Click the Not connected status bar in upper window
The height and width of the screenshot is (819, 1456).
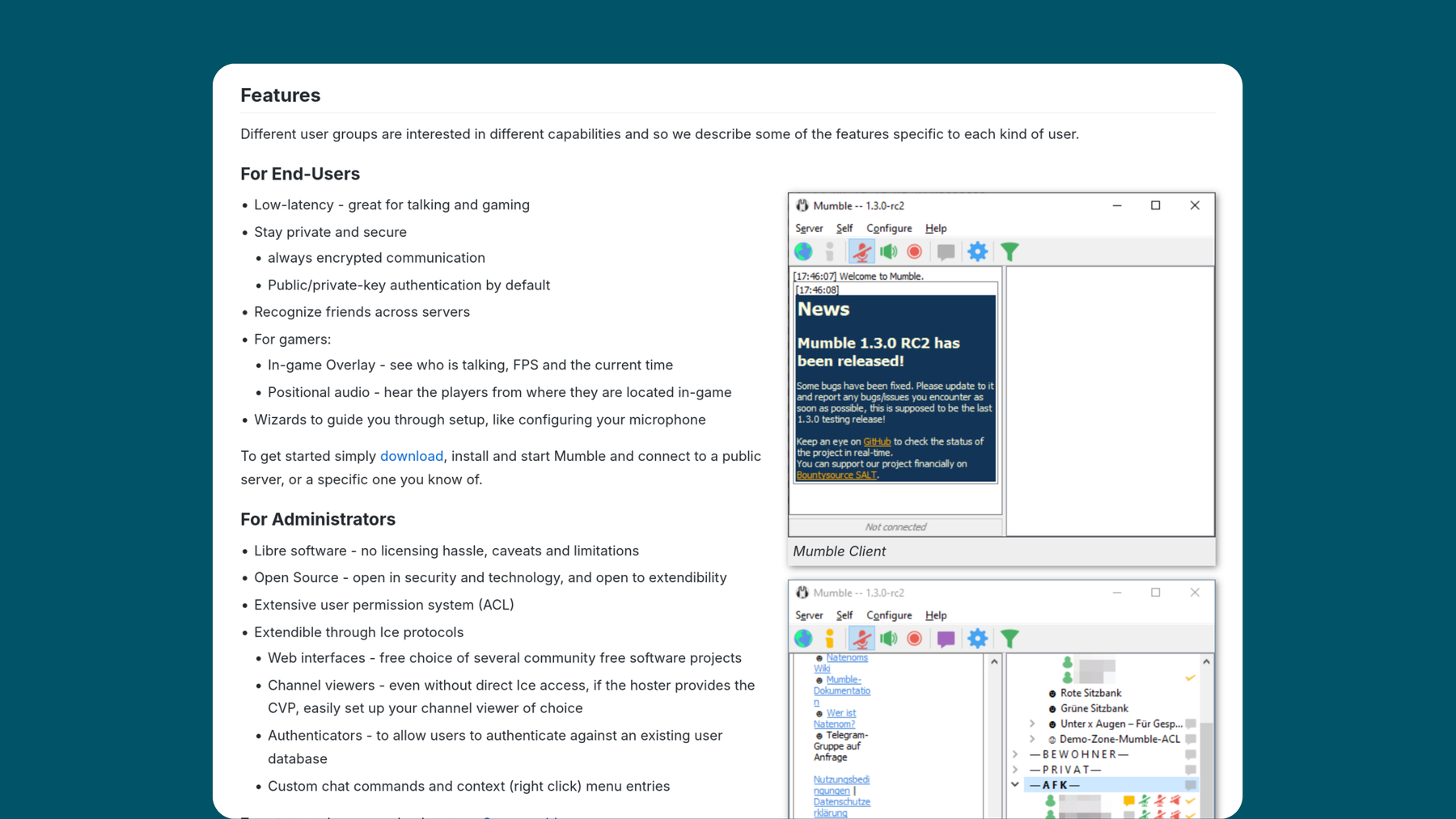point(895,527)
